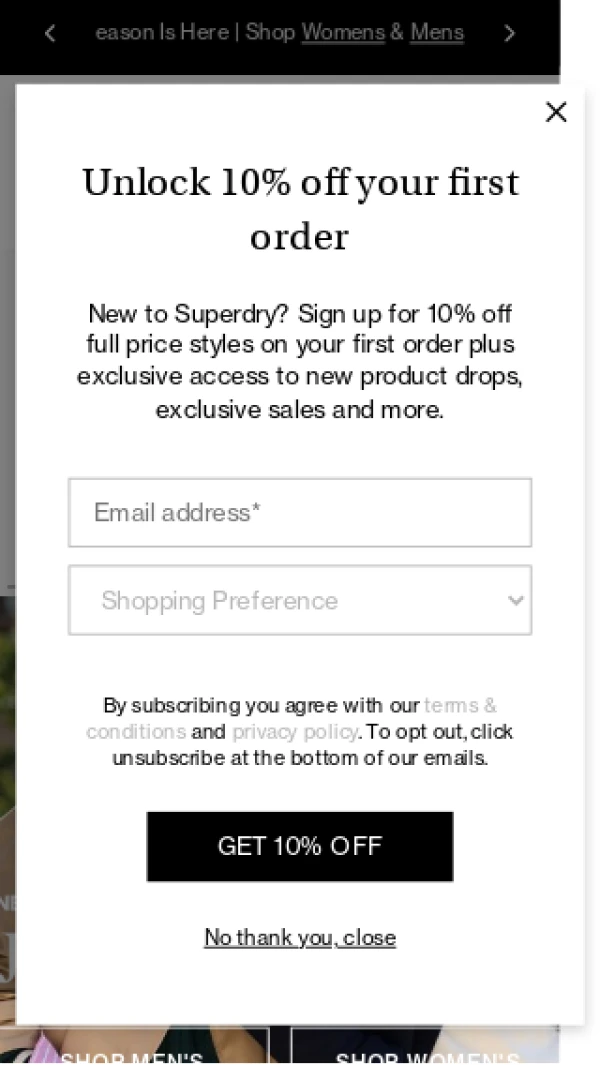Screen dimensions: 600x1065
Task: Click the next announcement arrow in banner
Action: 509,33
